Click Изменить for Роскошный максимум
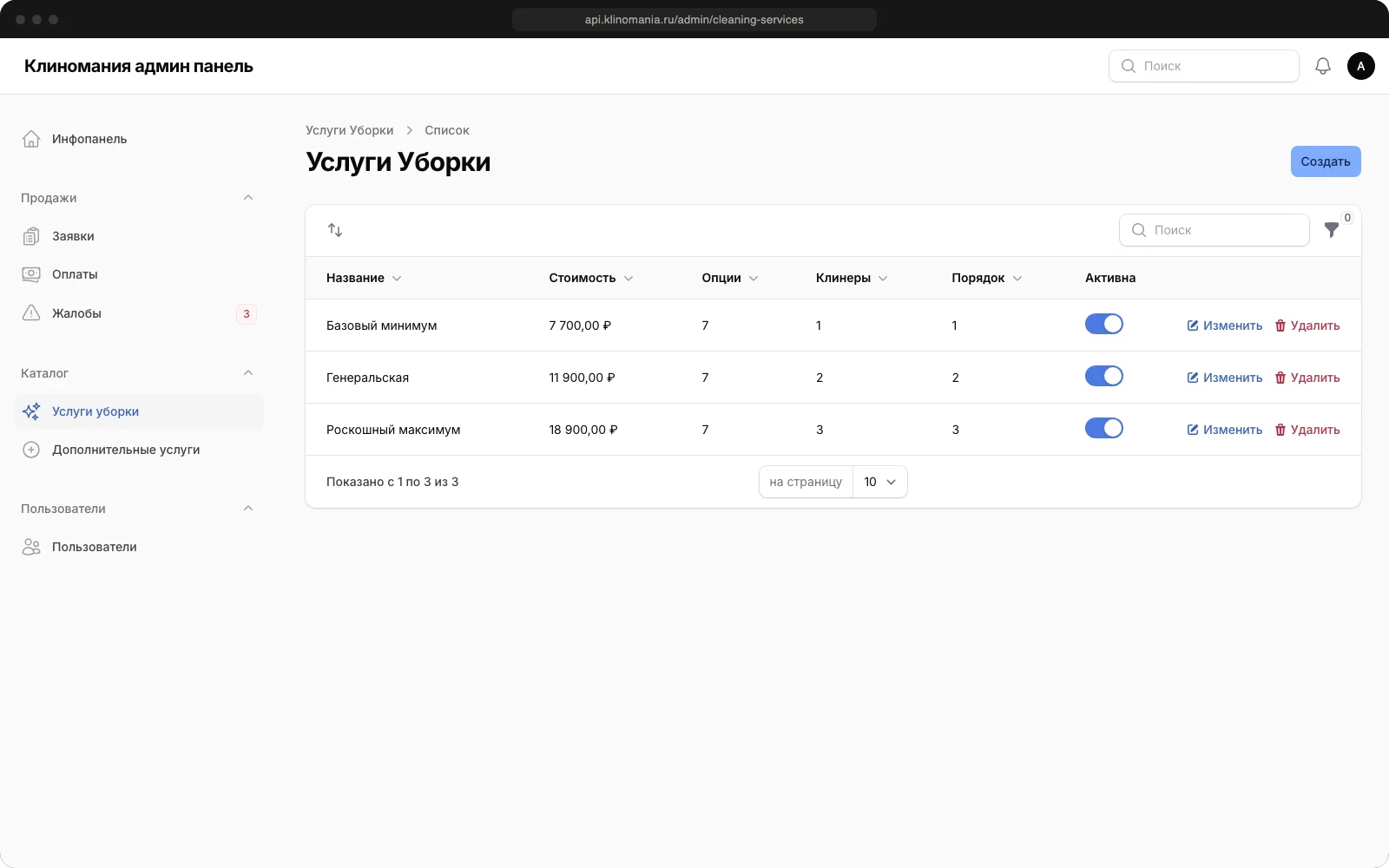This screenshot has height=868, width=1389. (1225, 430)
